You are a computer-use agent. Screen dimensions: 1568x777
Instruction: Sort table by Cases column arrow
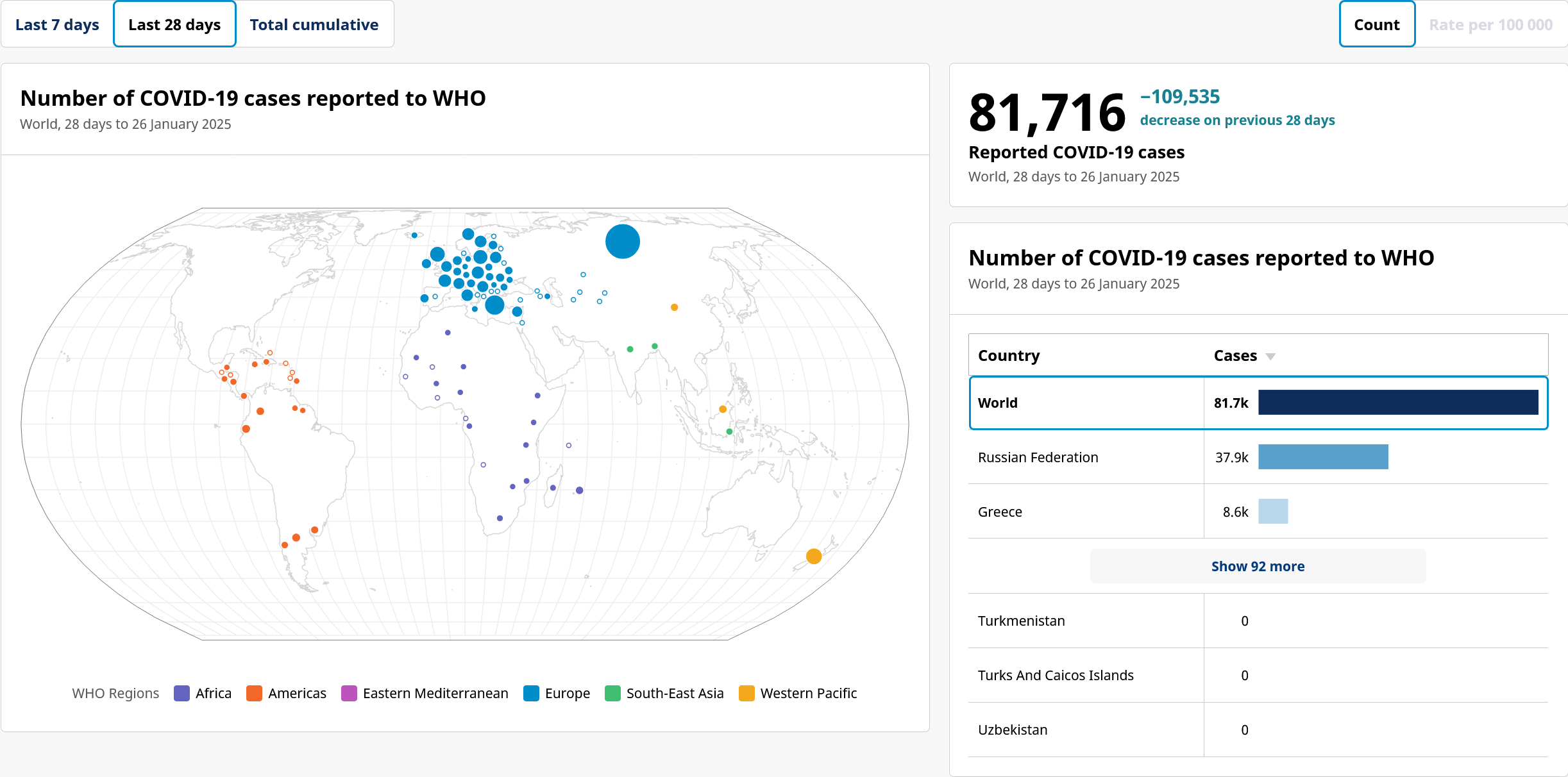coord(1270,356)
